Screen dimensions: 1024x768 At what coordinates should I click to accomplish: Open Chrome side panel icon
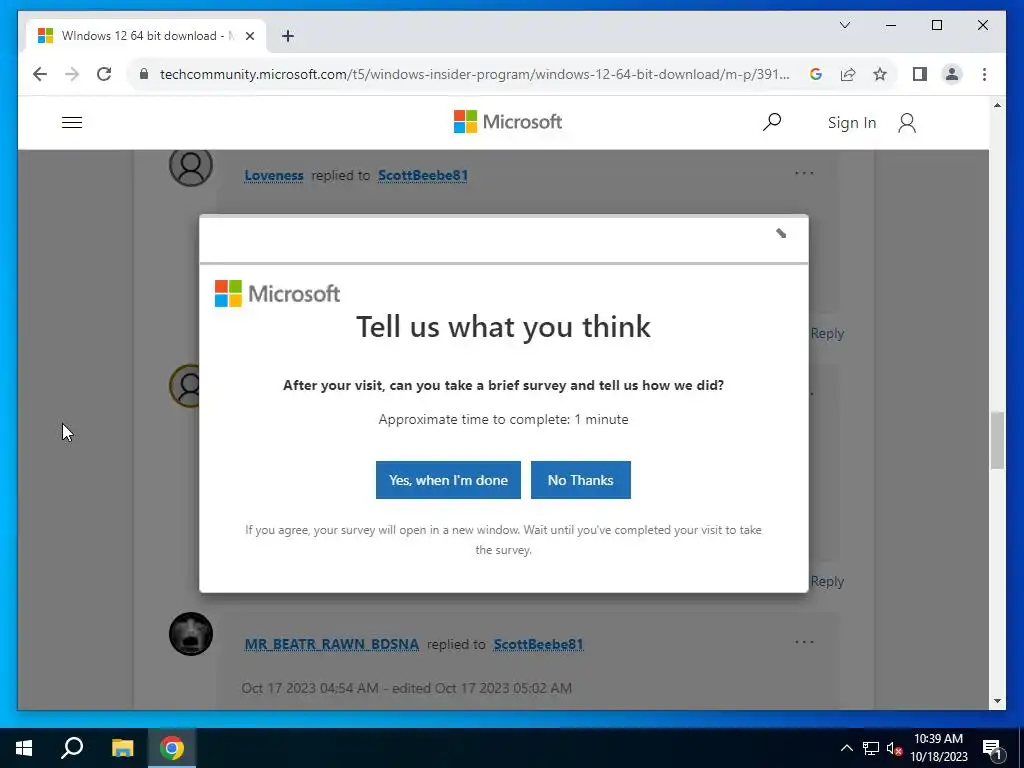(x=920, y=74)
